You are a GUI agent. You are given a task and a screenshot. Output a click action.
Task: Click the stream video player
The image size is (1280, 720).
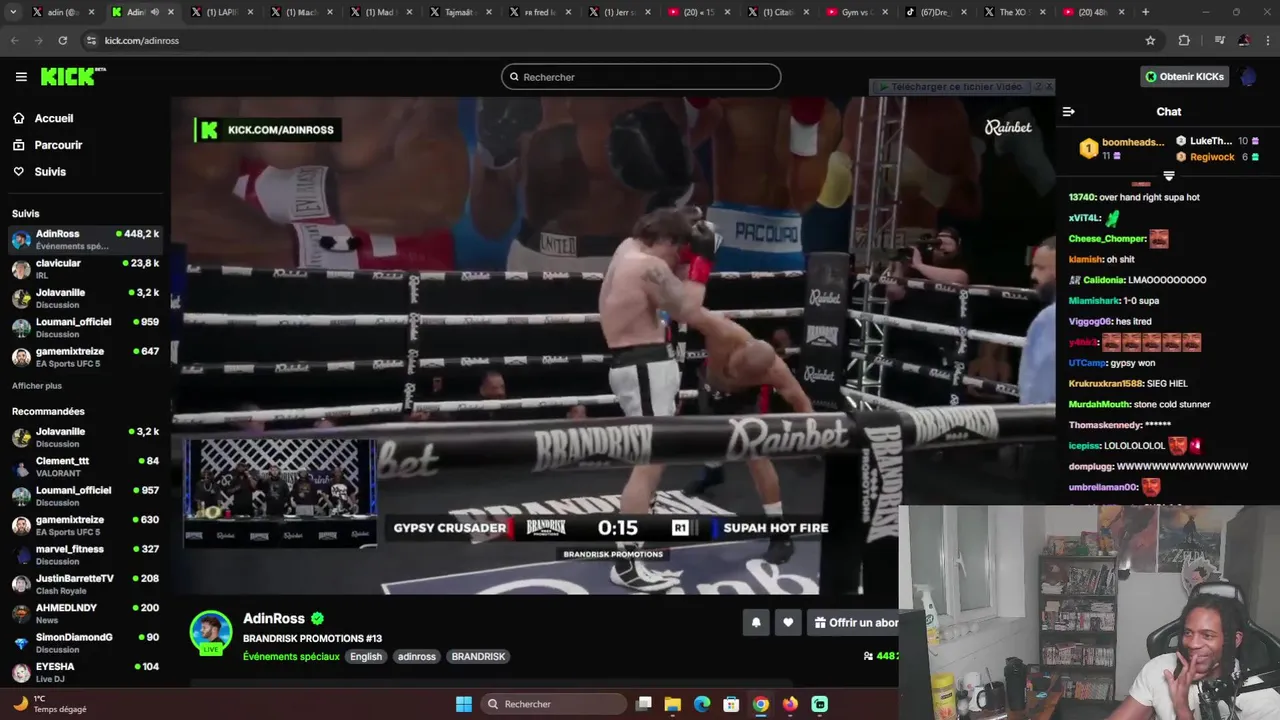612,345
